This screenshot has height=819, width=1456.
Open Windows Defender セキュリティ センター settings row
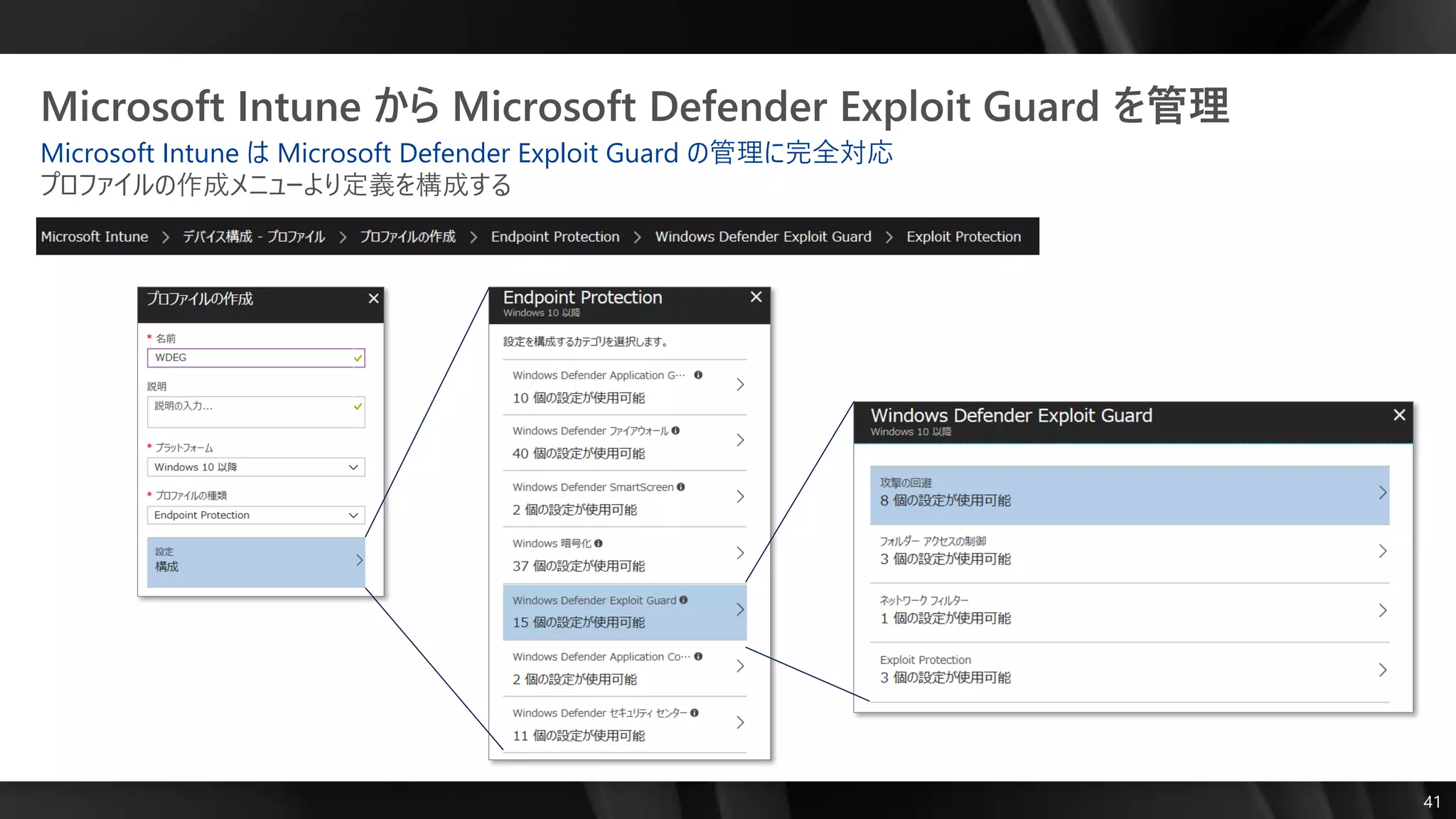[x=625, y=724]
